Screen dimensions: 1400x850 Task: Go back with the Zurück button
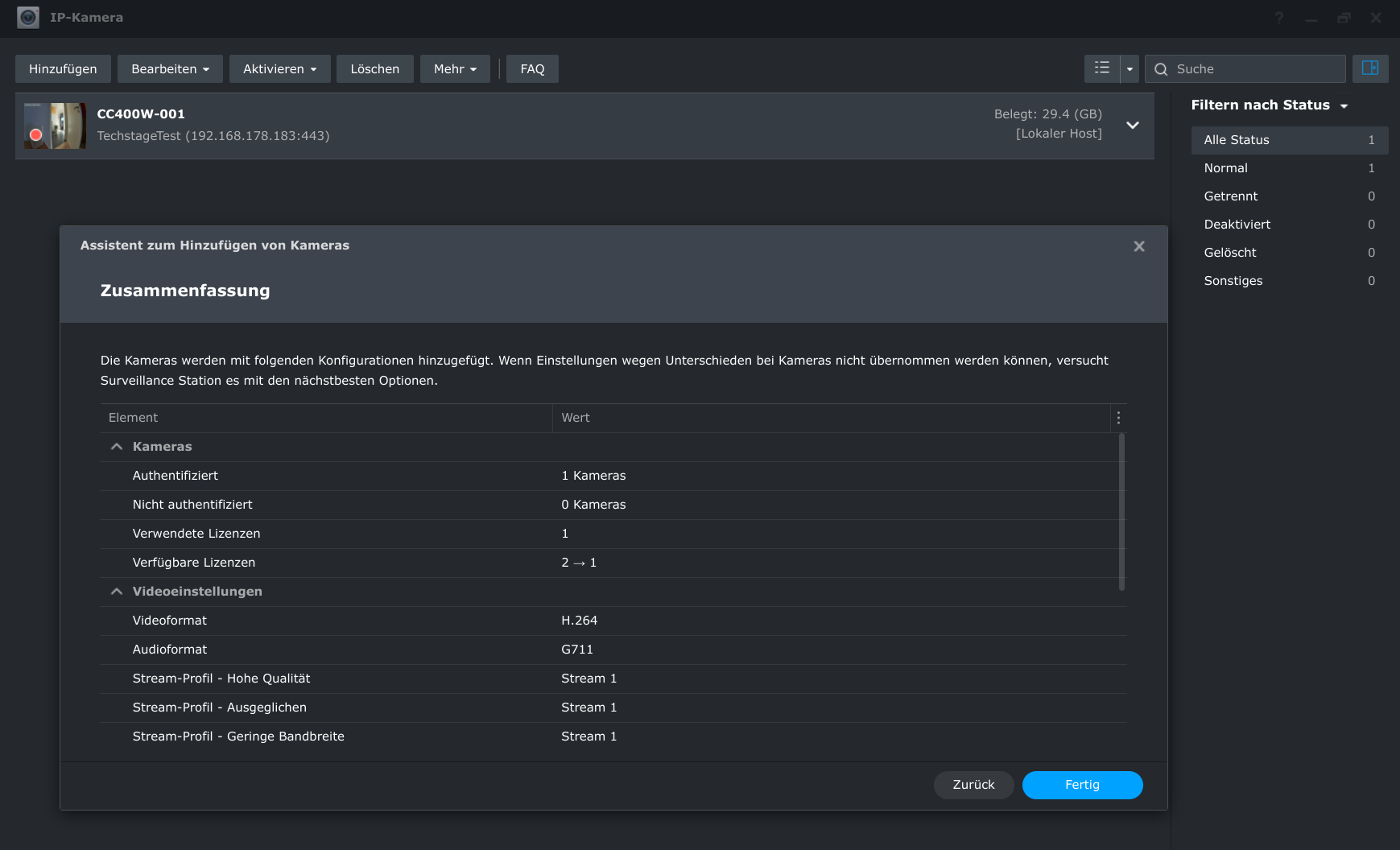click(x=973, y=785)
